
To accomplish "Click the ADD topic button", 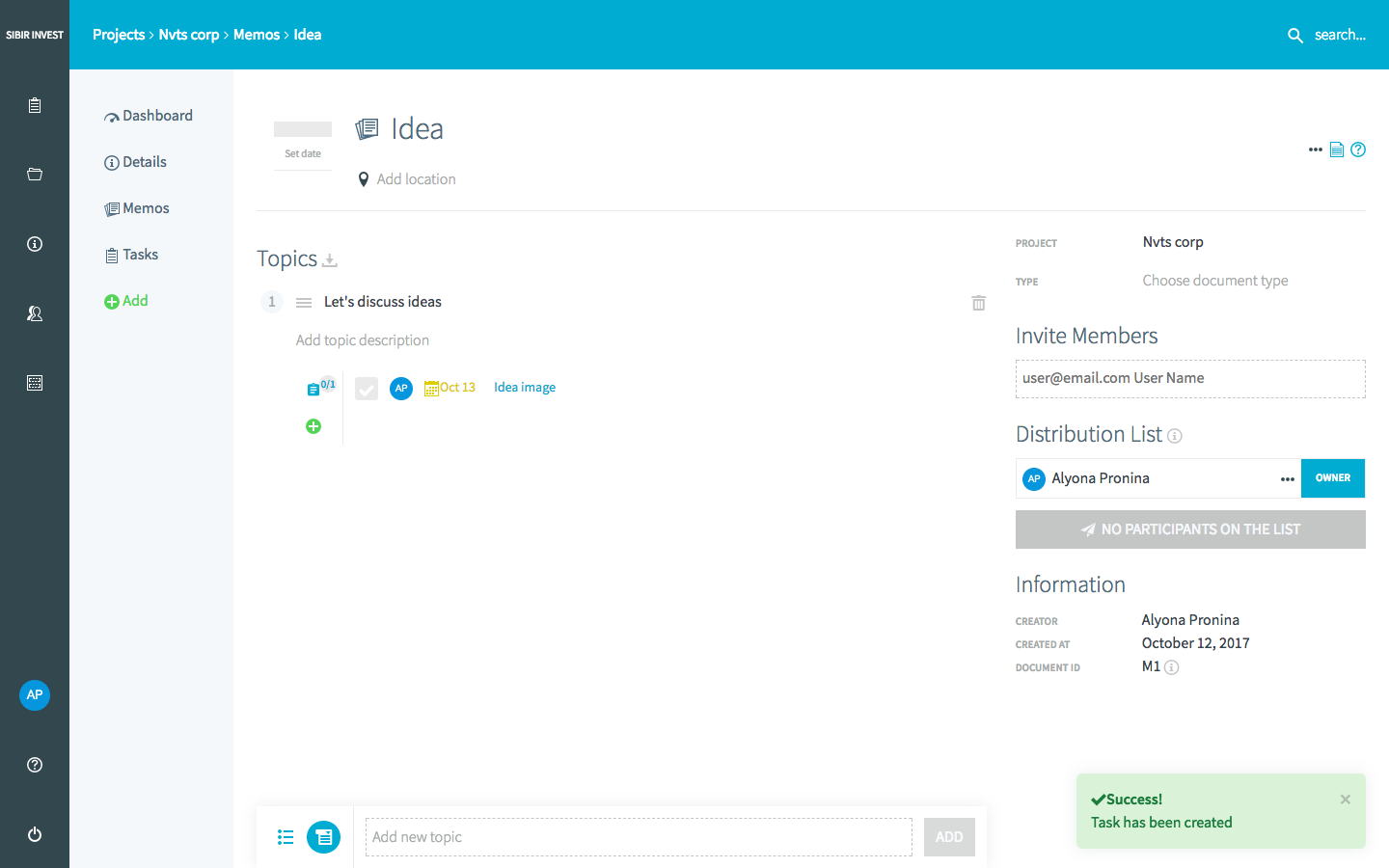I will [x=949, y=837].
